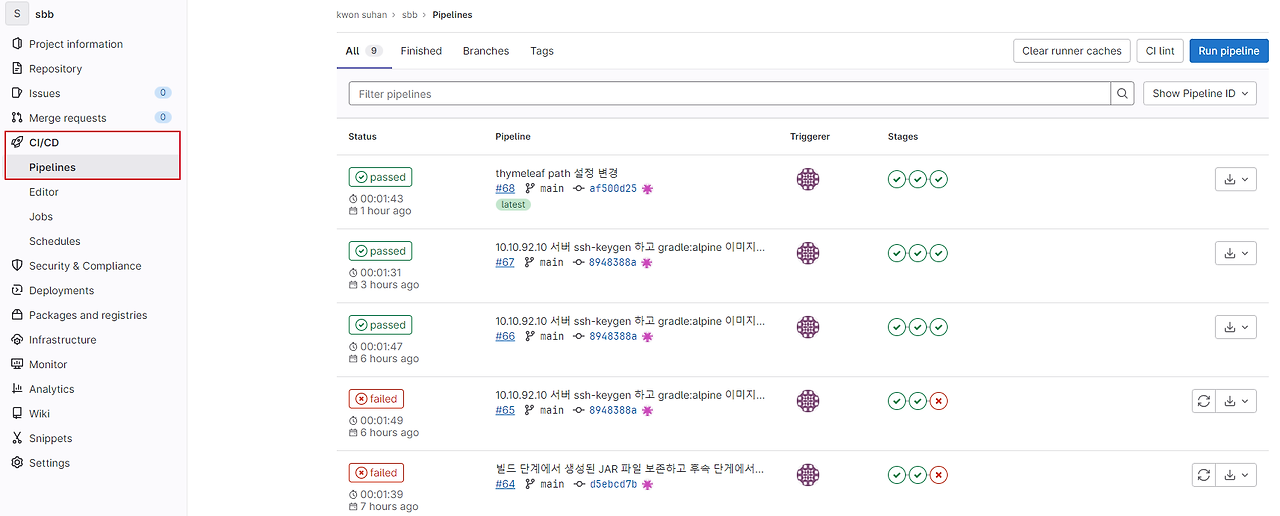Go to Issues in sidebar

pyautogui.click(x=44, y=93)
